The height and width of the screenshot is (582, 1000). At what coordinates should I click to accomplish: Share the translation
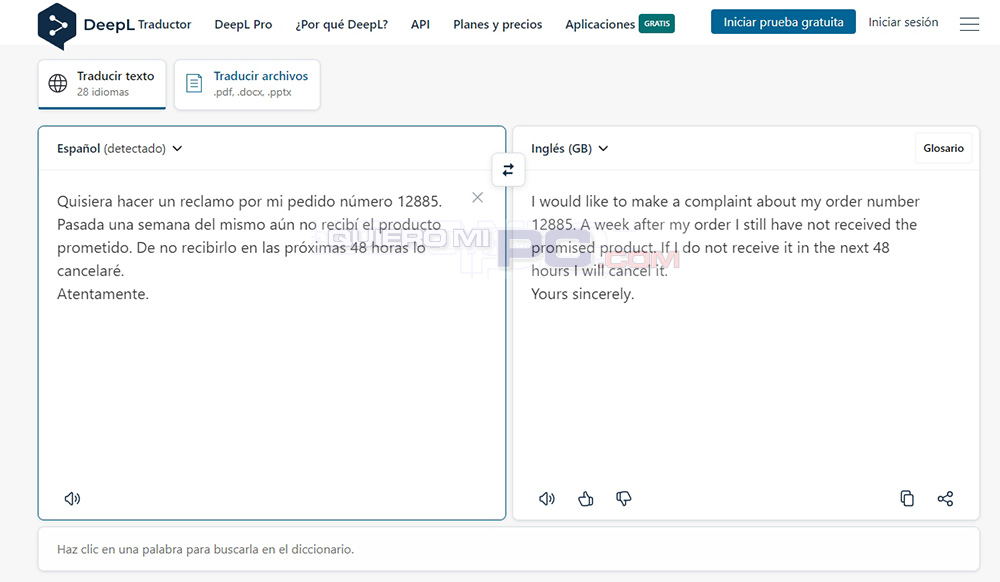click(x=945, y=498)
